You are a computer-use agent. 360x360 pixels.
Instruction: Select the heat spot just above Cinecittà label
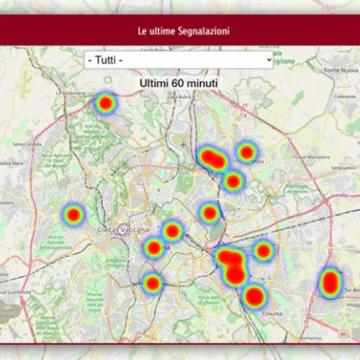[x=255, y=297]
